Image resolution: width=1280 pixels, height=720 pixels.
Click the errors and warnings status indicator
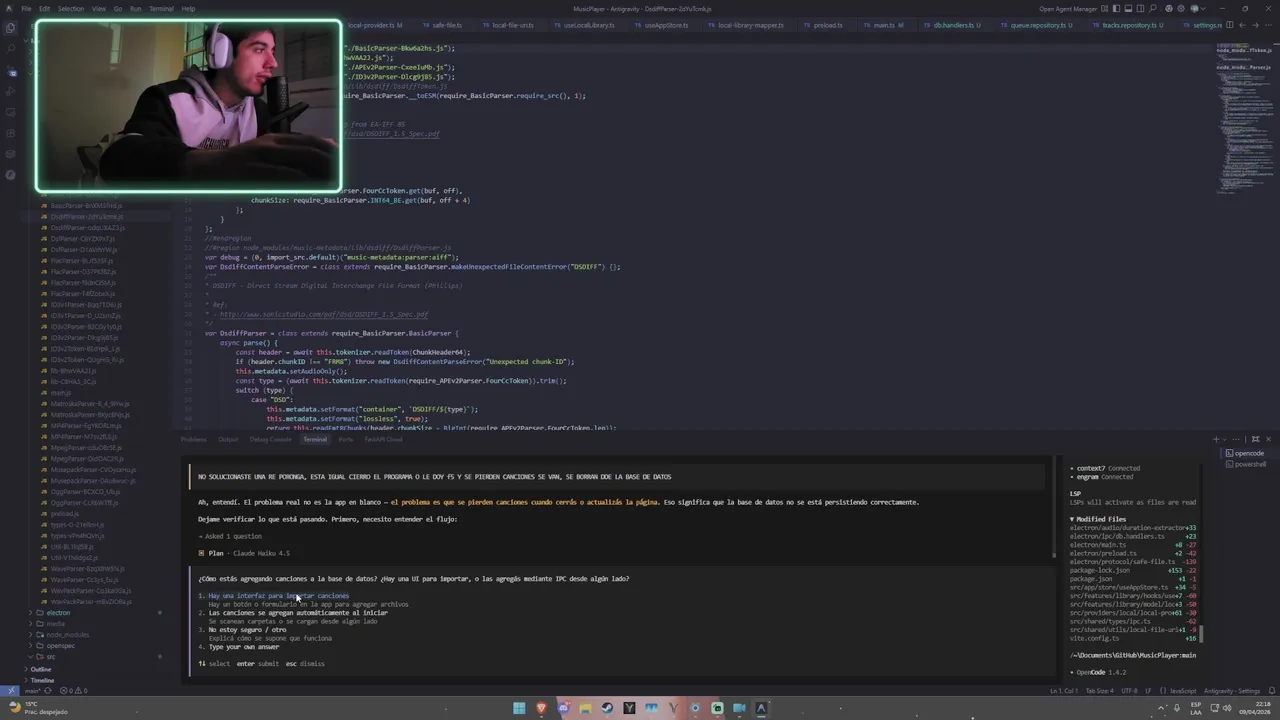tap(73, 691)
